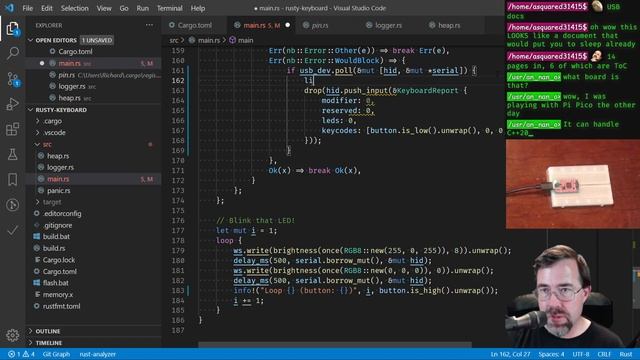The image size is (640, 360).
Task: Open Explorer more actions ellipsis
Action: pos(149,25)
